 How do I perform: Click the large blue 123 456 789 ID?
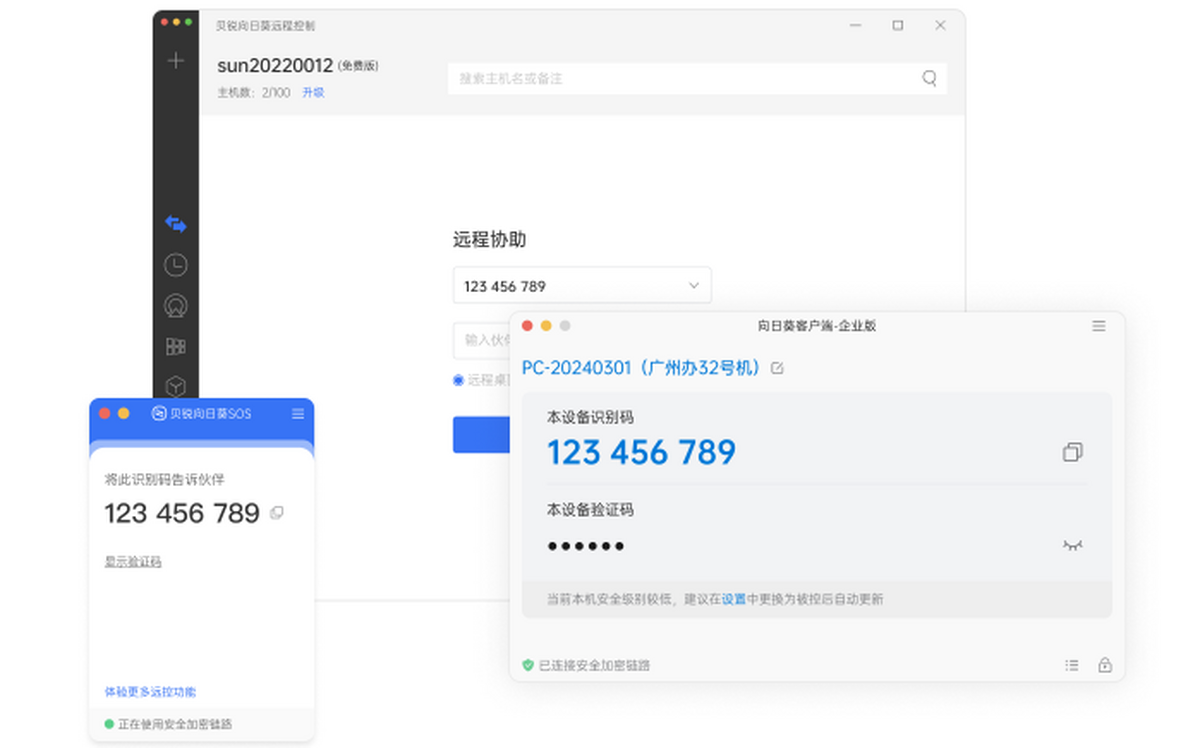(641, 453)
